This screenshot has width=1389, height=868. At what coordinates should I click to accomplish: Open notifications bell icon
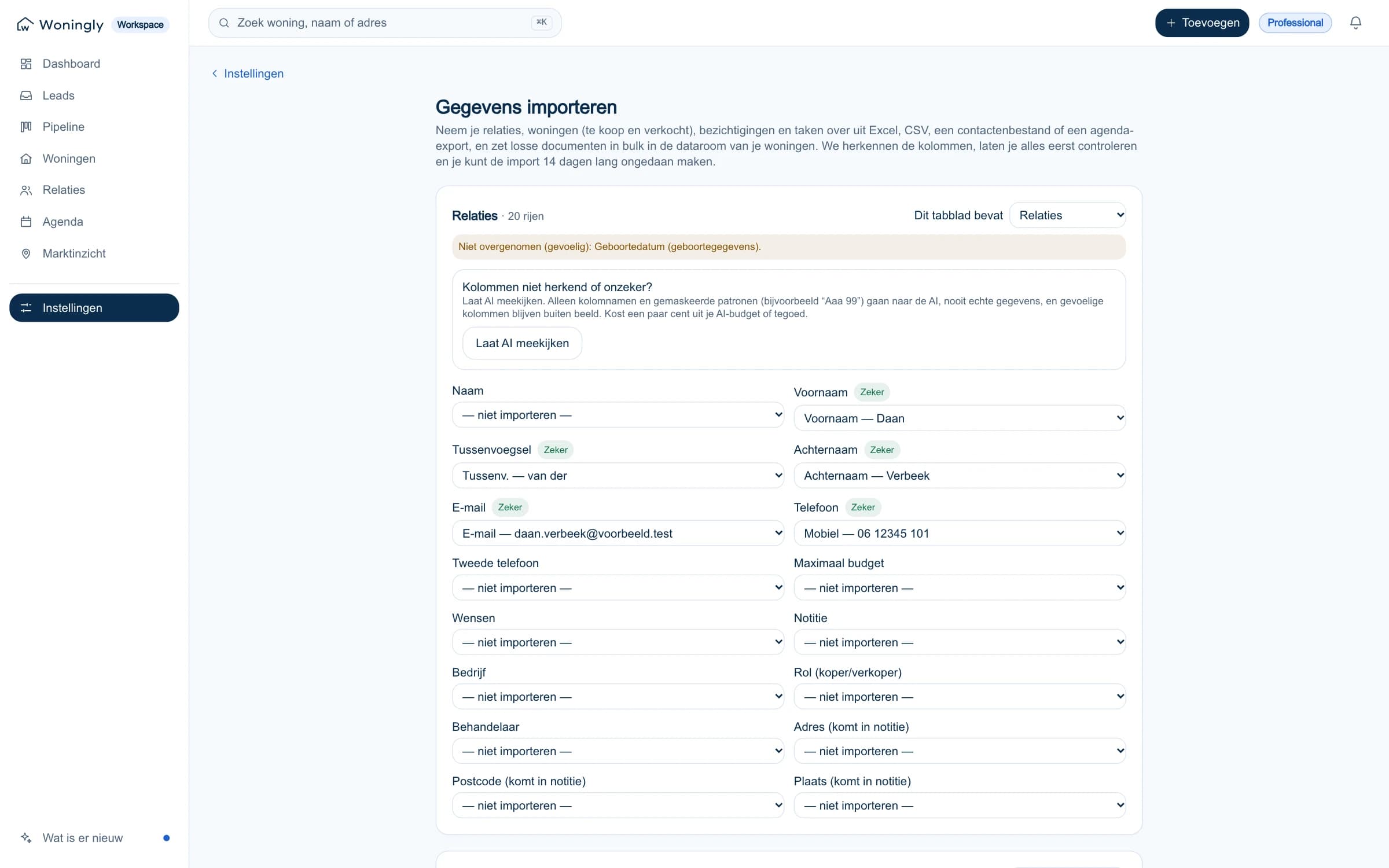(1355, 23)
